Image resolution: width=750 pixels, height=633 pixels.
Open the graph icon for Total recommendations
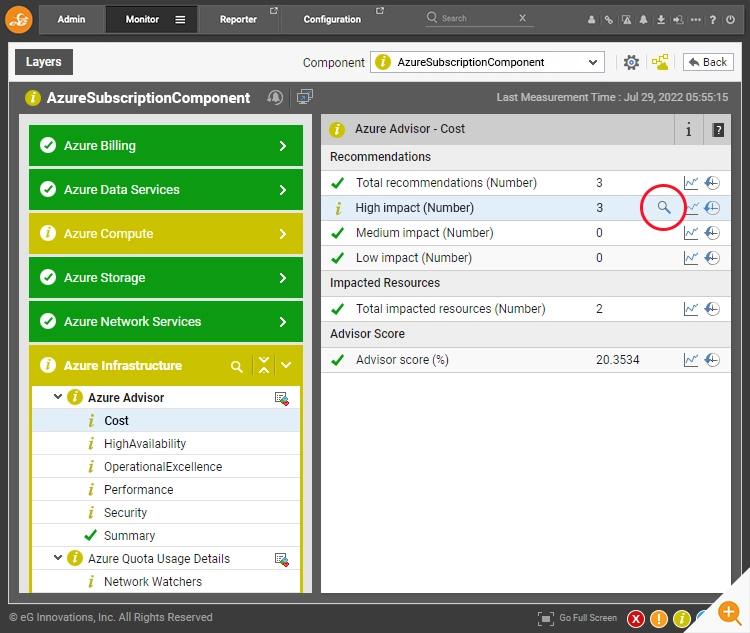point(691,183)
